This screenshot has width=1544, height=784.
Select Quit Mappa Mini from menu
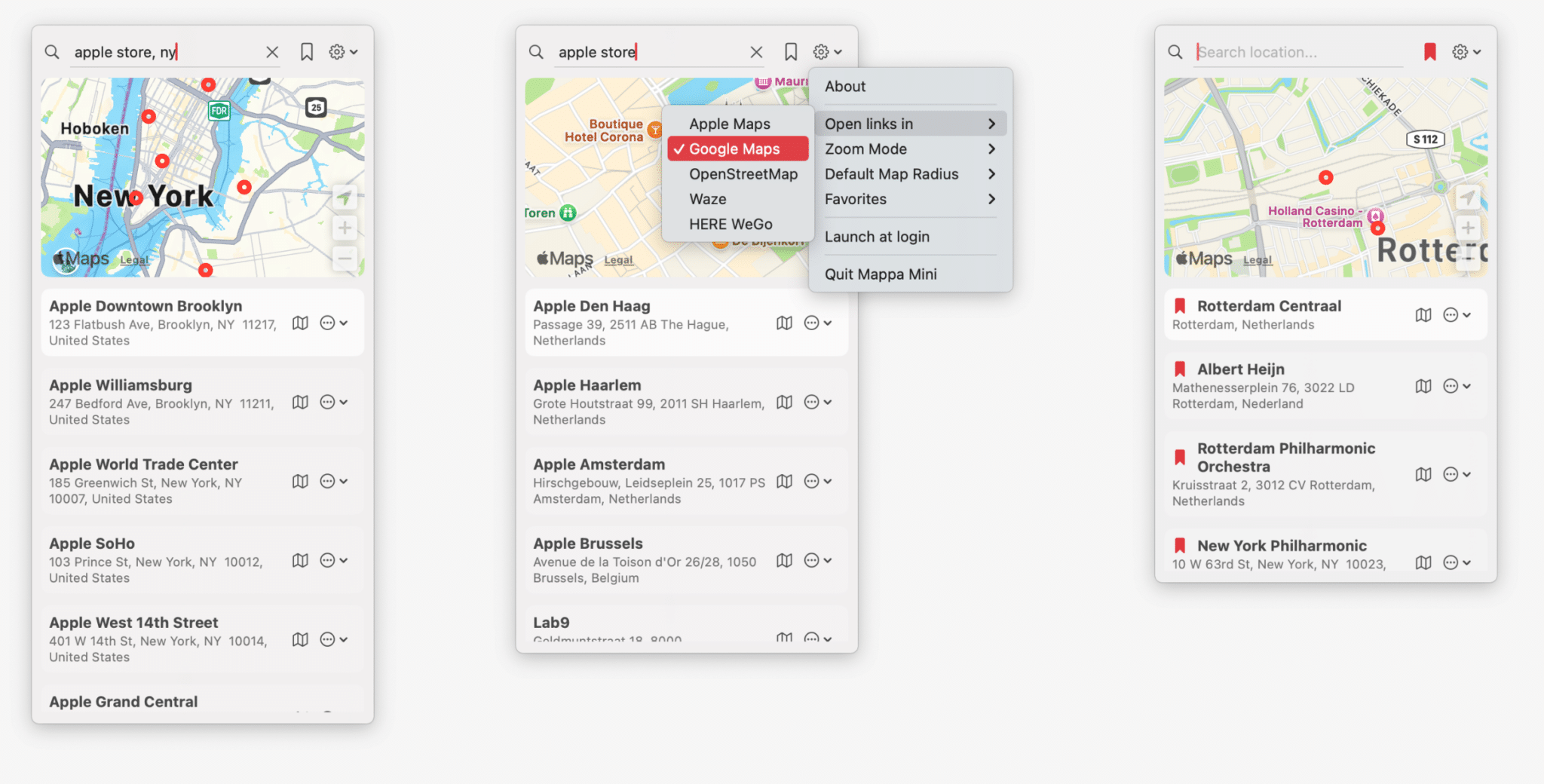point(880,274)
